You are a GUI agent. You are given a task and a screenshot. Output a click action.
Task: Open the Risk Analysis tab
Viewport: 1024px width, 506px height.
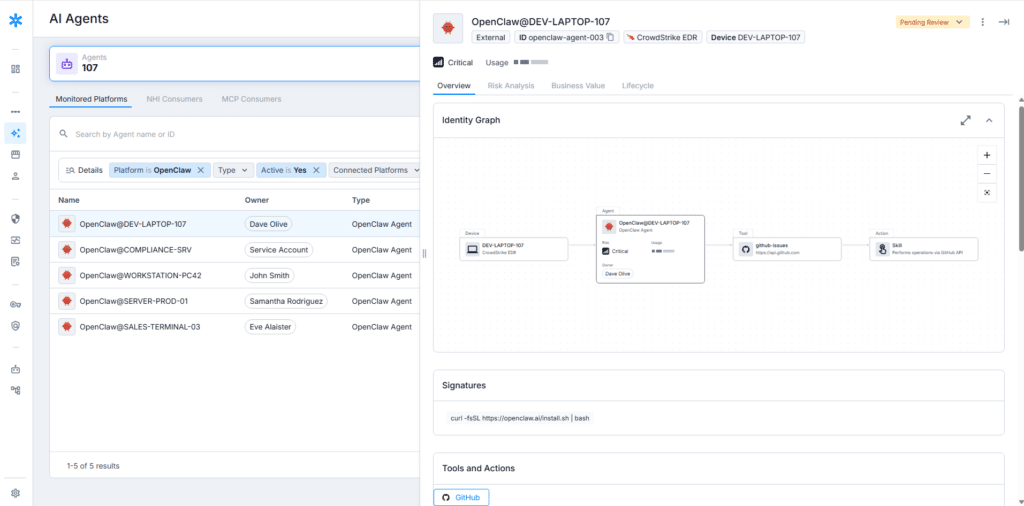pyautogui.click(x=511, y=86)
